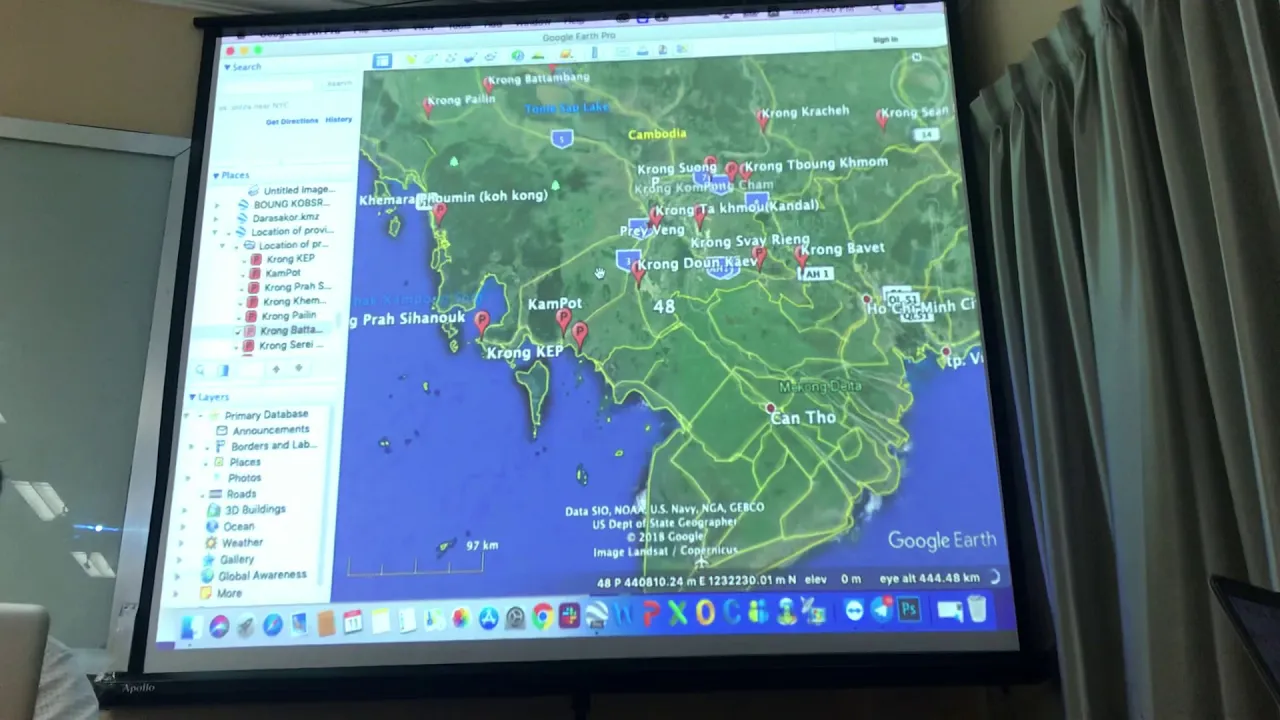The image size is (1280, 720).
Task: Open the Record a Tour toolbar icon
Action: 490,57
